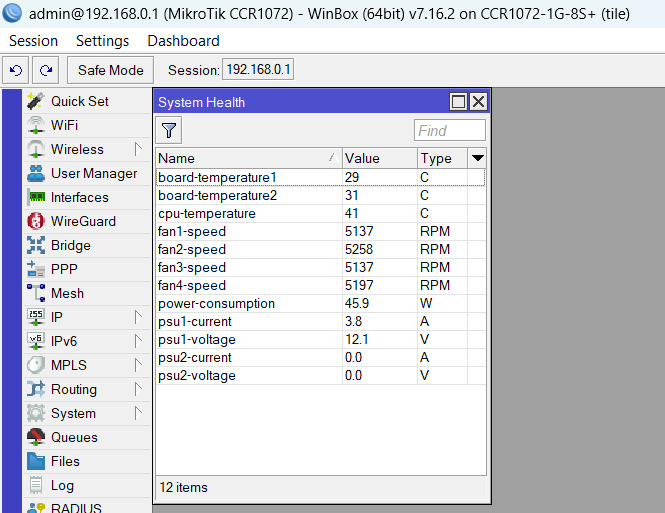Expand the Routing submenu arrow
This screenshot has height=513, width=665.
[138, 389]
